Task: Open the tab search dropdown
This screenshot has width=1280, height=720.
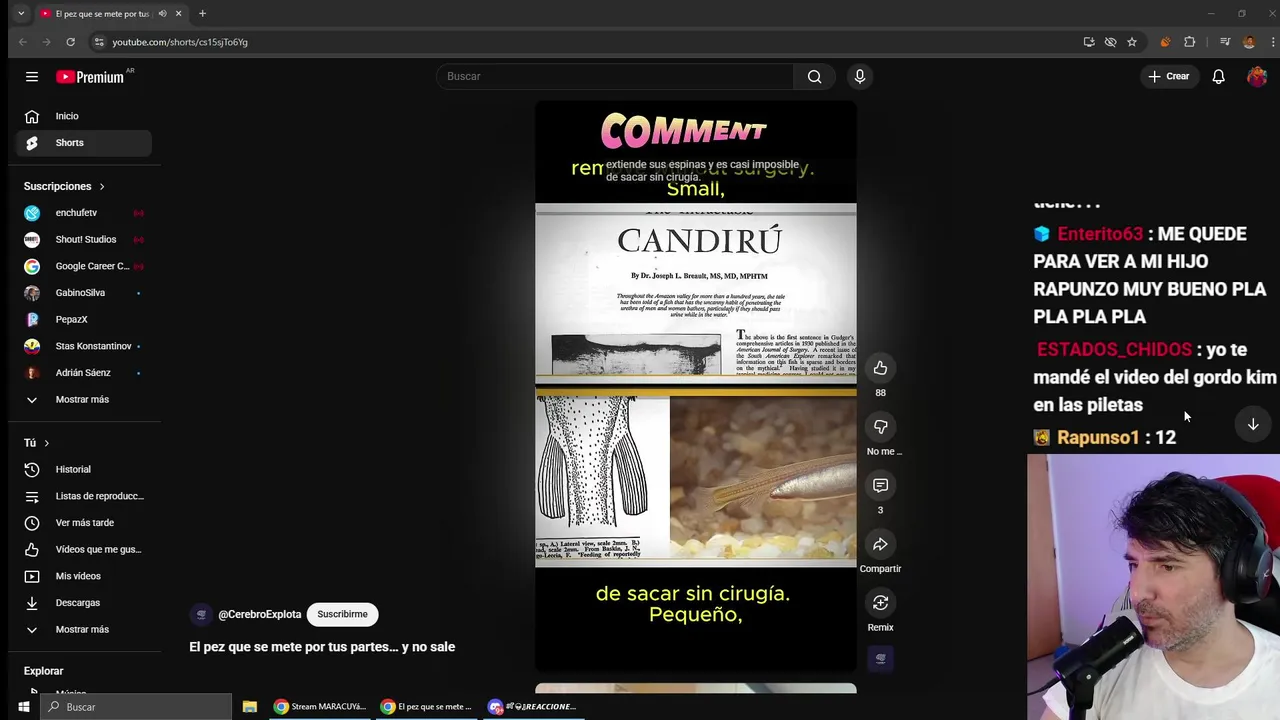Action: 21,14
